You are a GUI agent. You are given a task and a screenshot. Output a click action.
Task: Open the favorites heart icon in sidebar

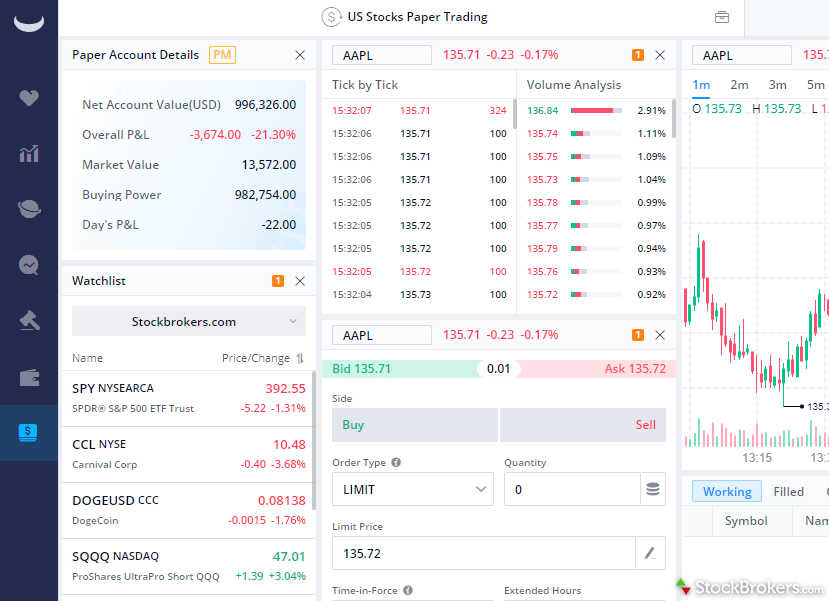click(29, 98)
